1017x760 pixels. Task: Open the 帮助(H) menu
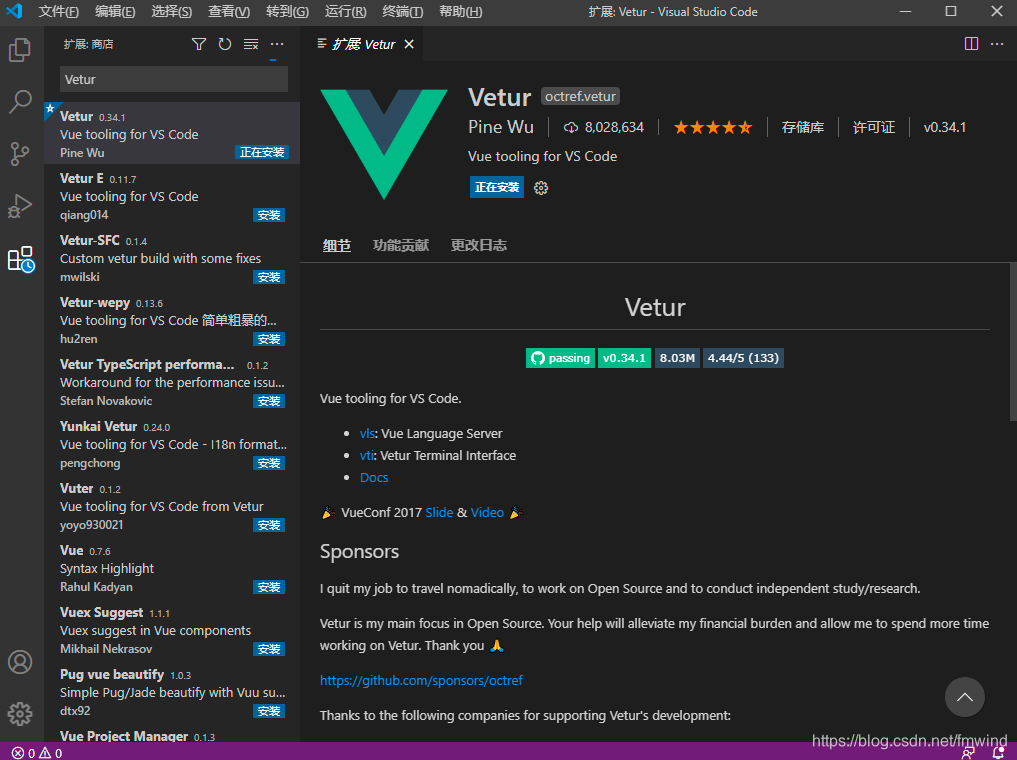[460, 12]
